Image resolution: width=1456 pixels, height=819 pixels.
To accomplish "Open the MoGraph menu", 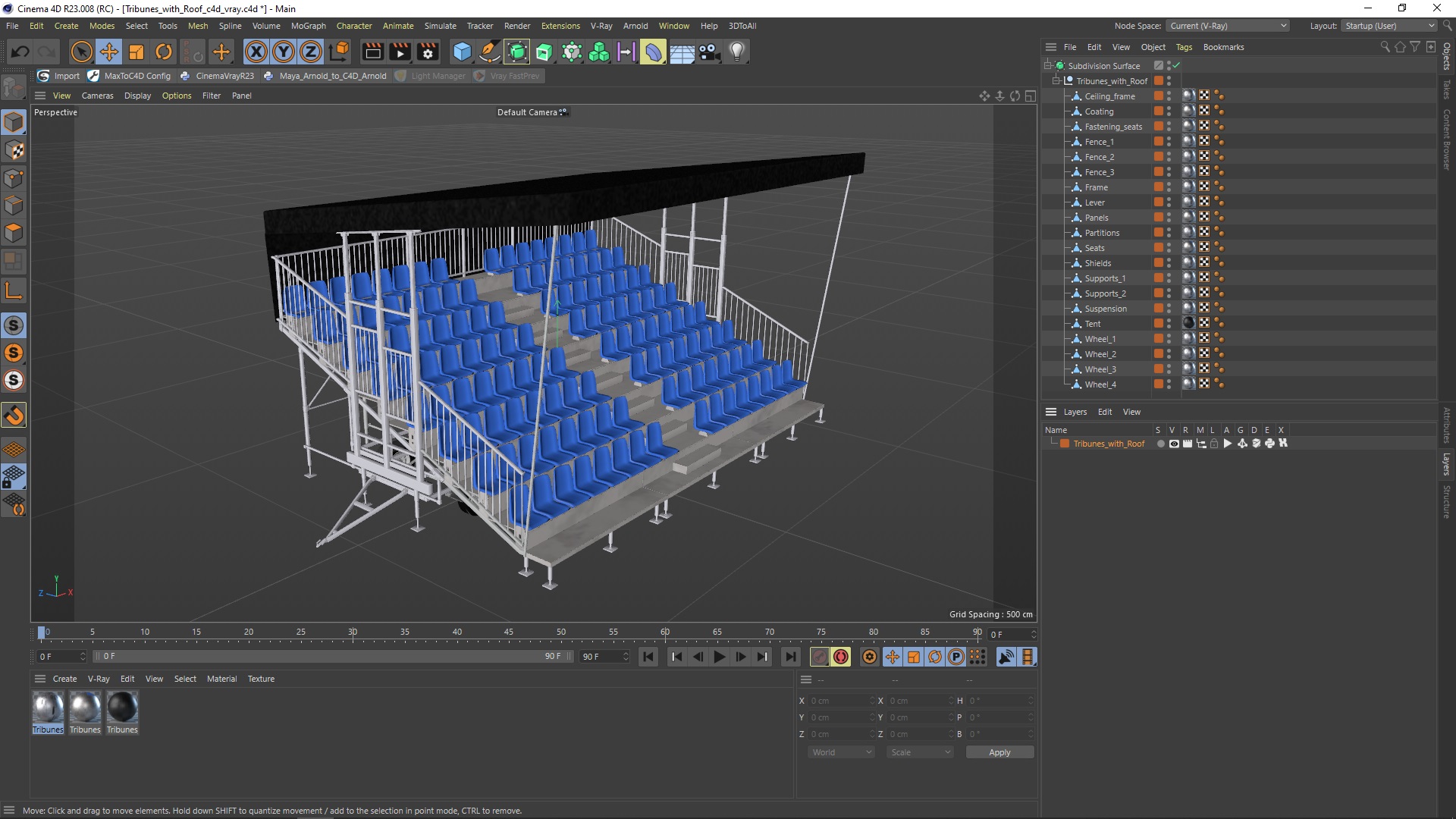I will click(306, 25).
